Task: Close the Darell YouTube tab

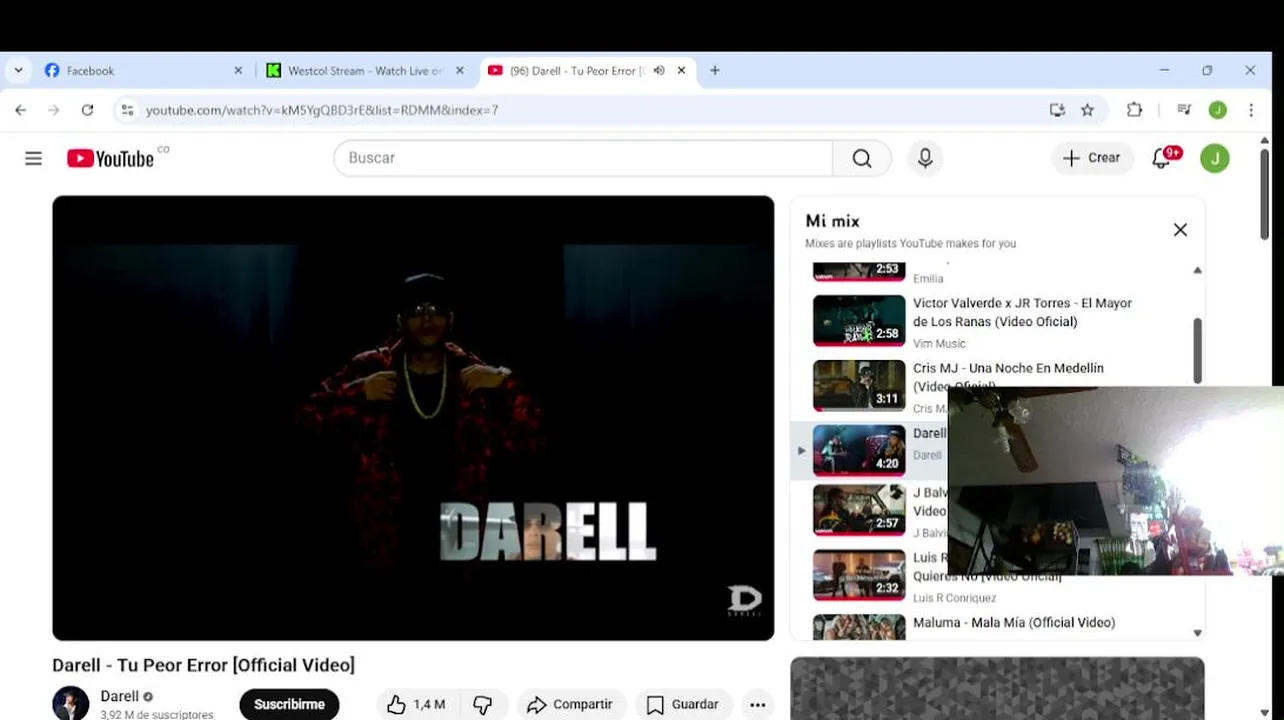Action: pos(682,71)
